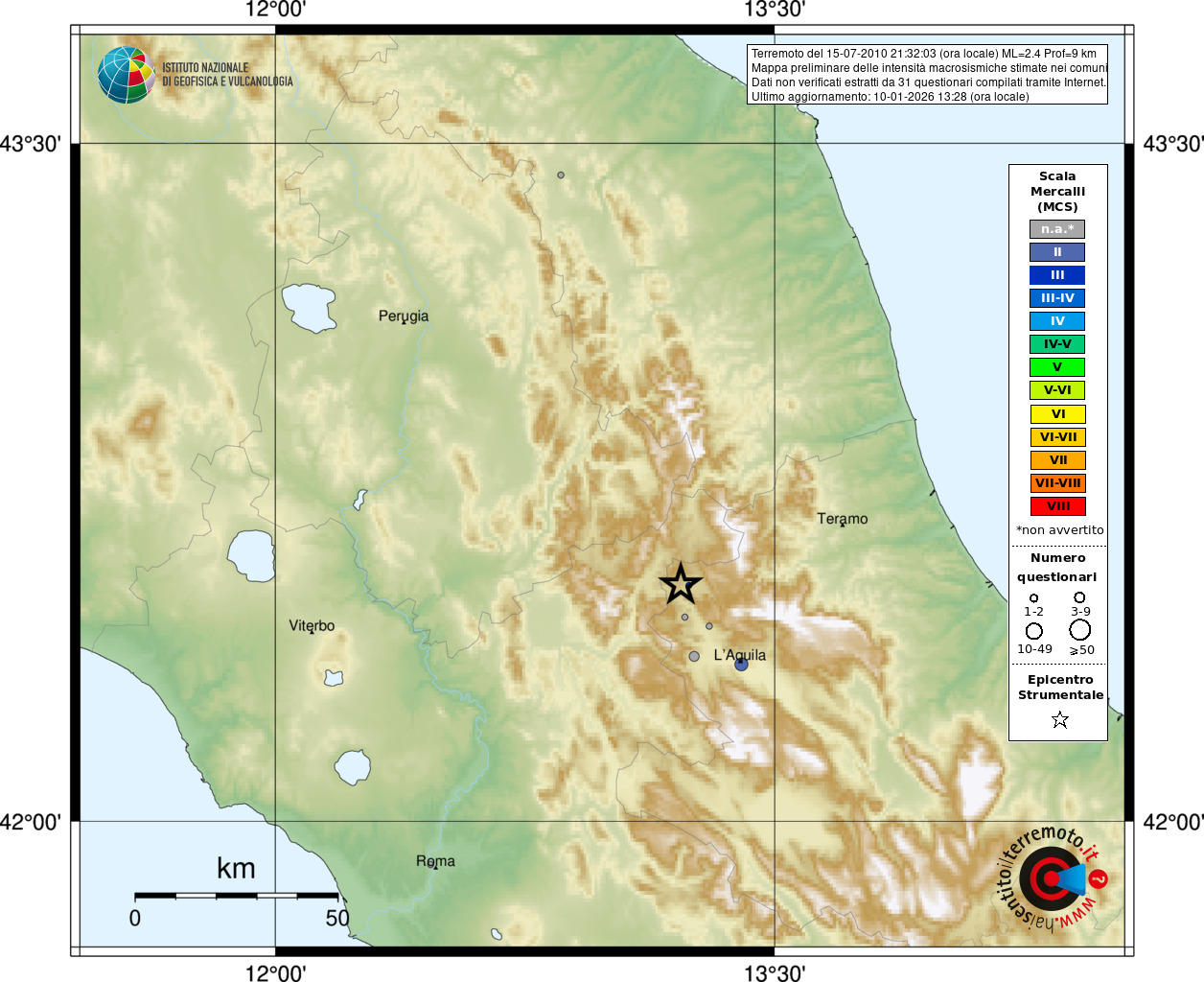Screen dimensions: 1204x982
Task: Click the Viterbo city label
Action: point(312,625)
